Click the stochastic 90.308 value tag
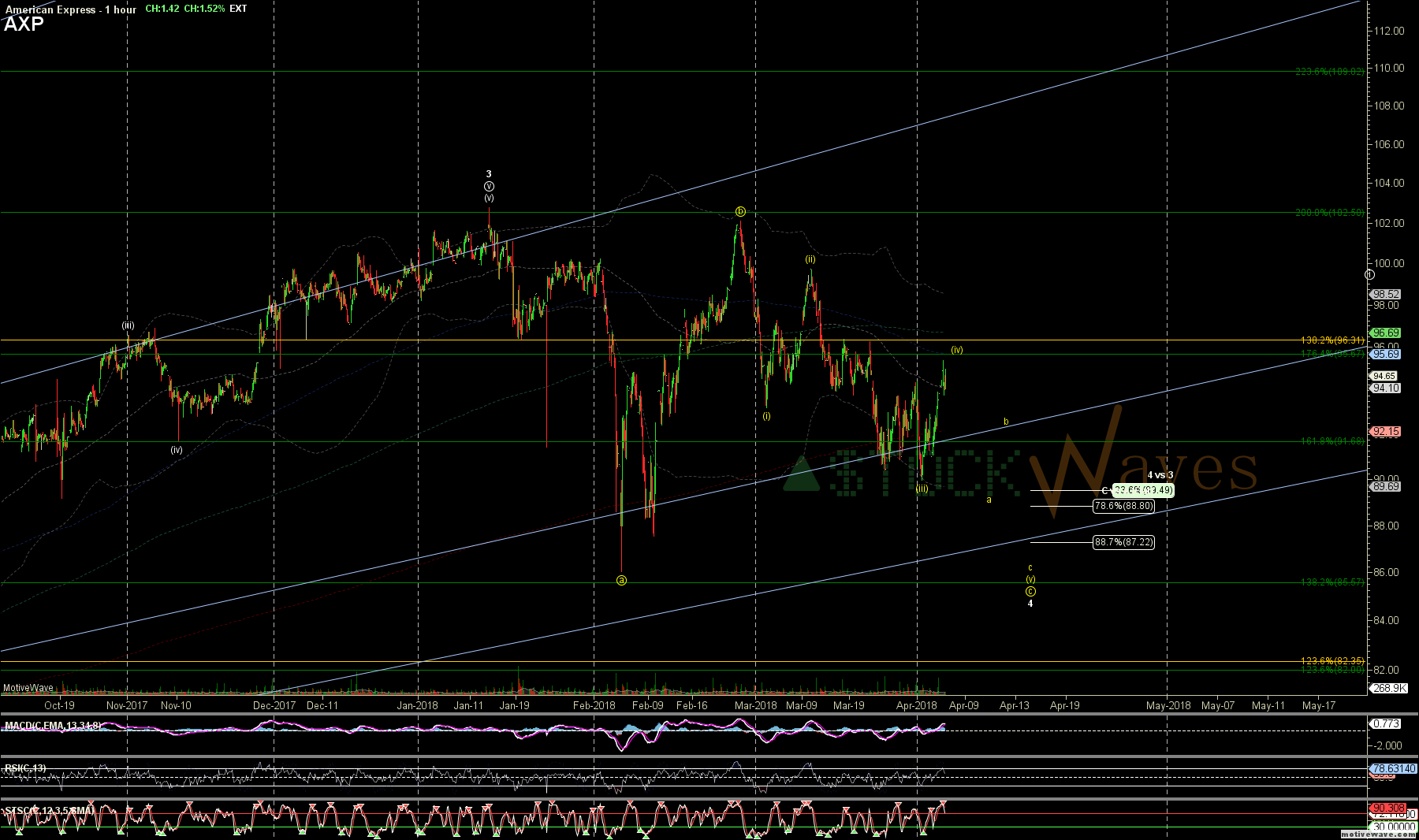 1388,808
